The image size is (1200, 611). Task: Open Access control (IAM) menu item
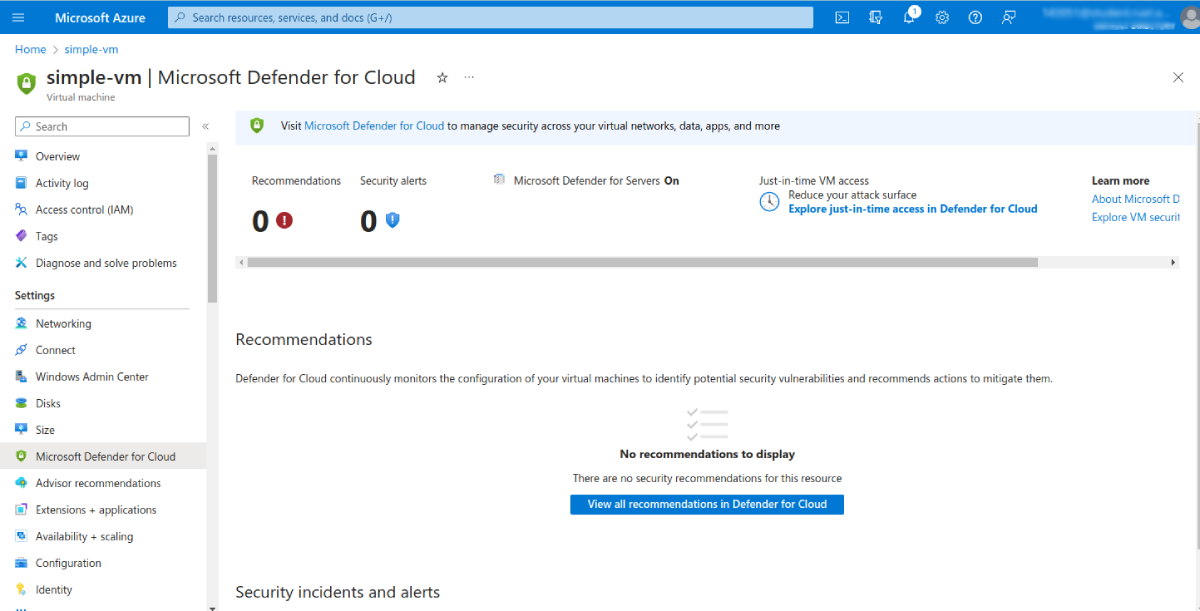pos(84,210)
